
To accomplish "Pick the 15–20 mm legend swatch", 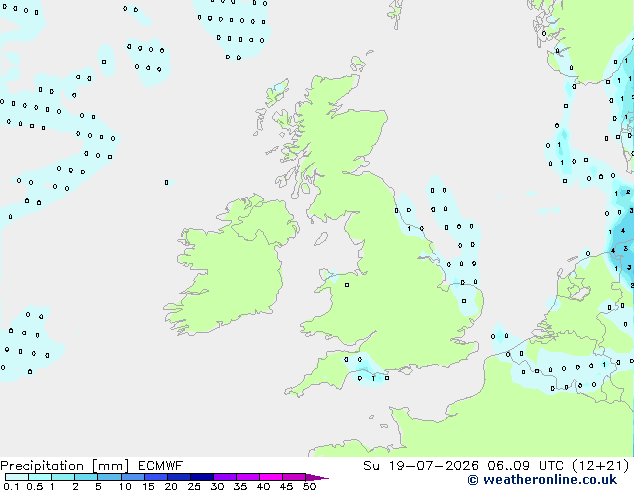I will click(156, 477).
